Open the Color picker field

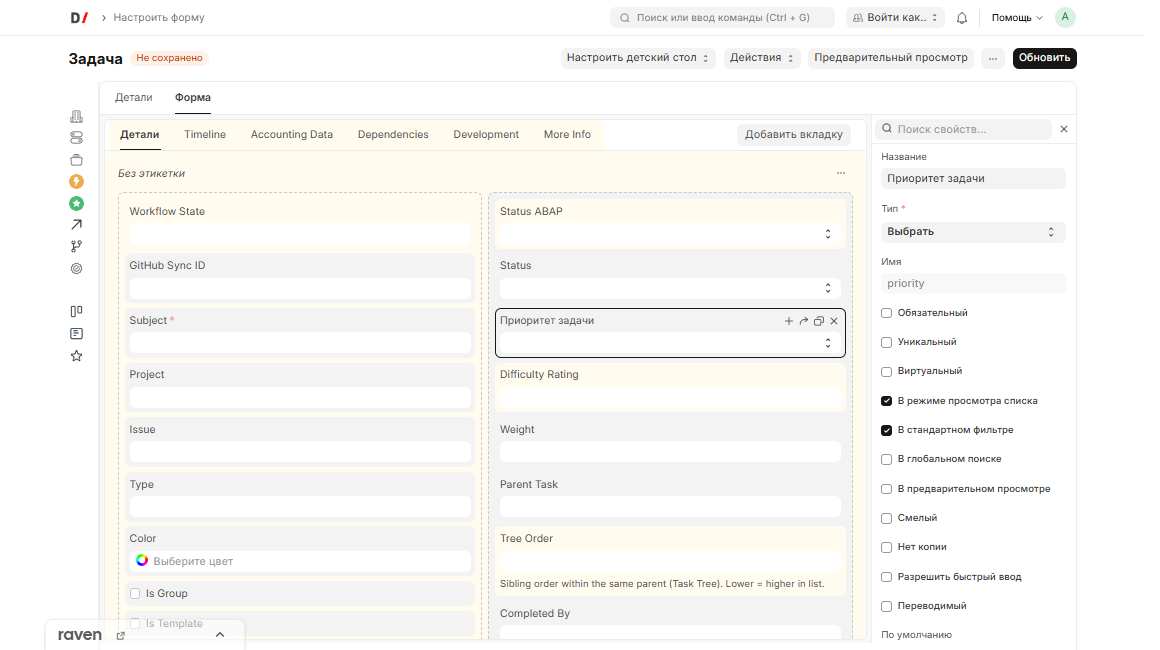(300, 561)
